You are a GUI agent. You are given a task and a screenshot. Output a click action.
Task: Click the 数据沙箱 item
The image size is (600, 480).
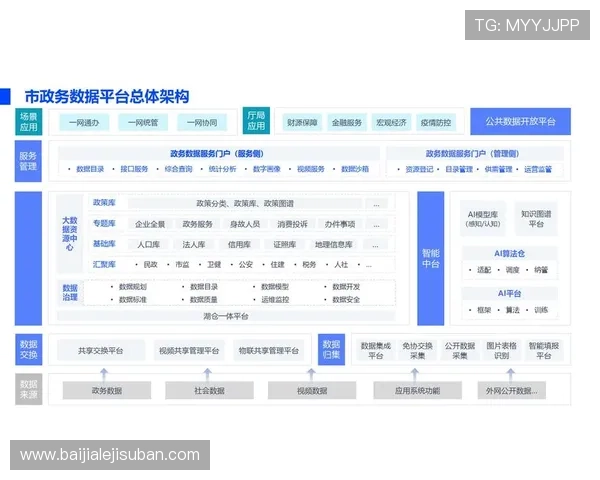[x=355, y=169]
